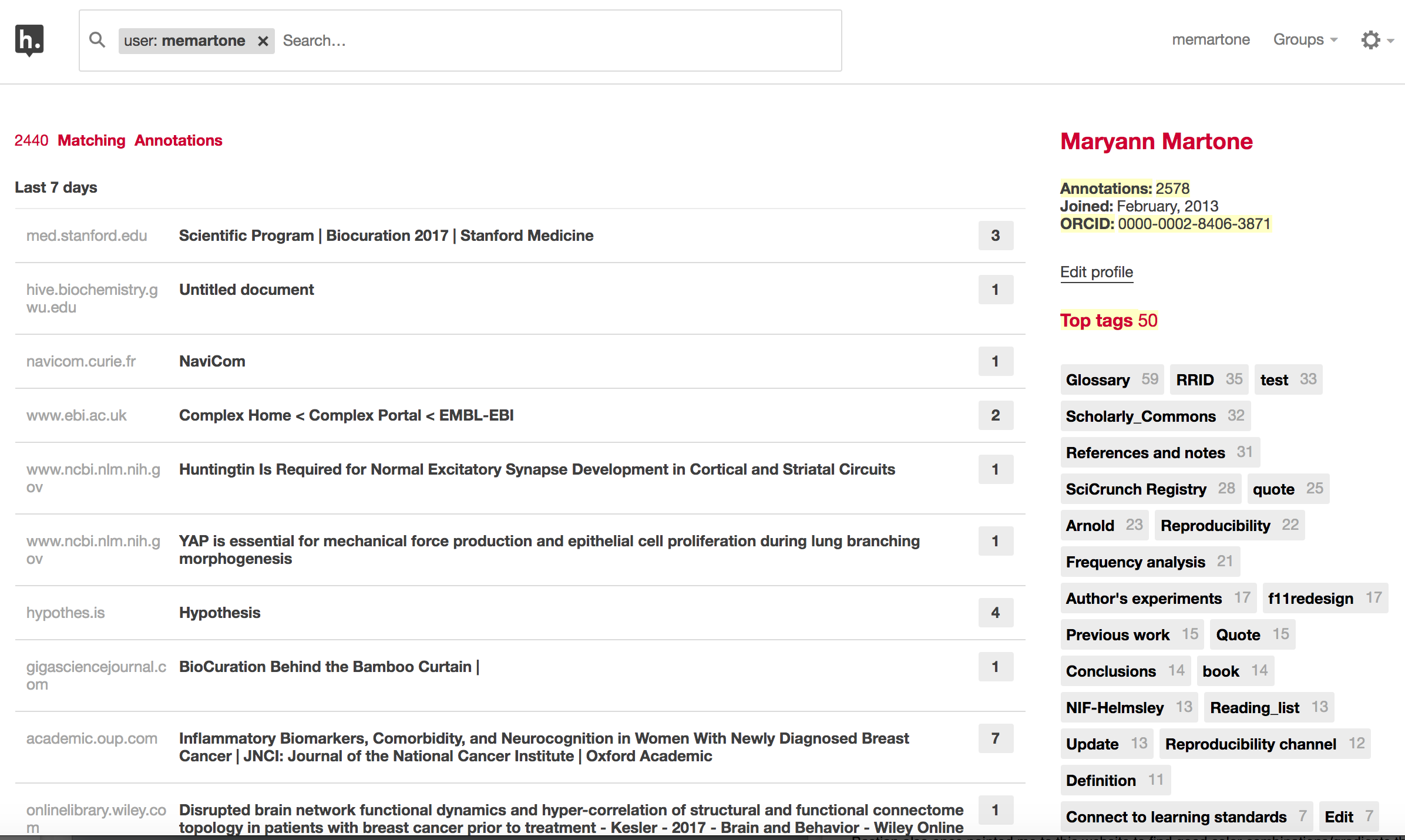
Task: Click the navicom.curie.fr domain
Action: coord(81,361)
